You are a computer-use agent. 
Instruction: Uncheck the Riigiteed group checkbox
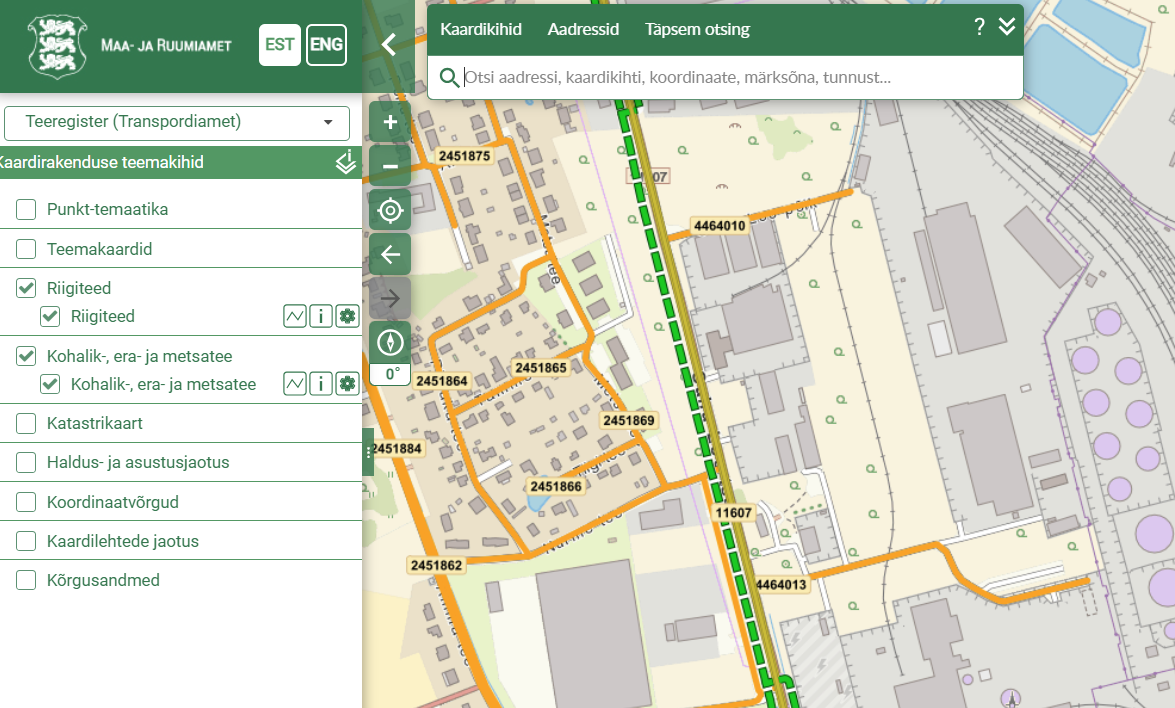(x=26, y=288)
